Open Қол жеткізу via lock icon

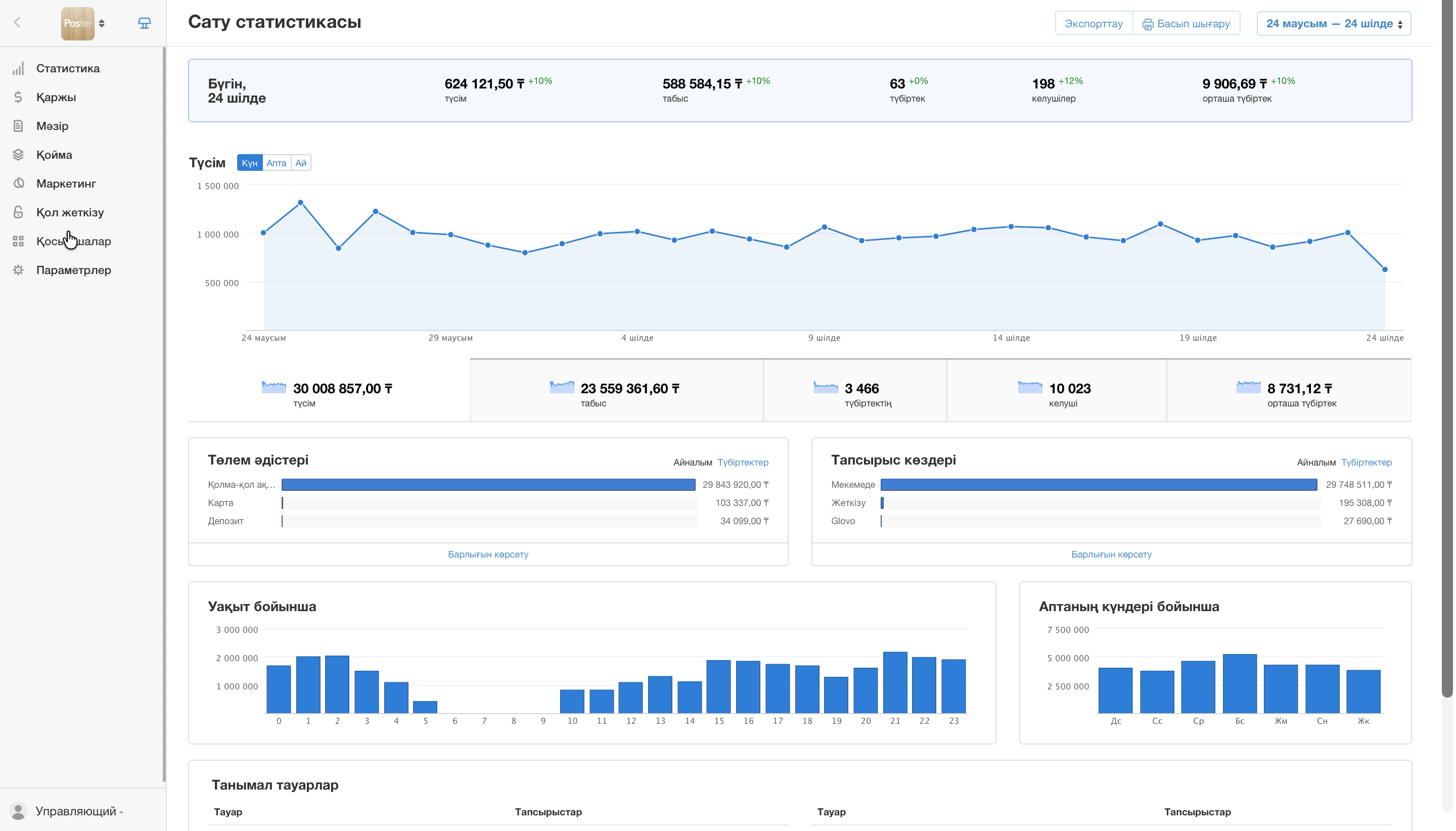pyautogui.click(x=18, y=212)
